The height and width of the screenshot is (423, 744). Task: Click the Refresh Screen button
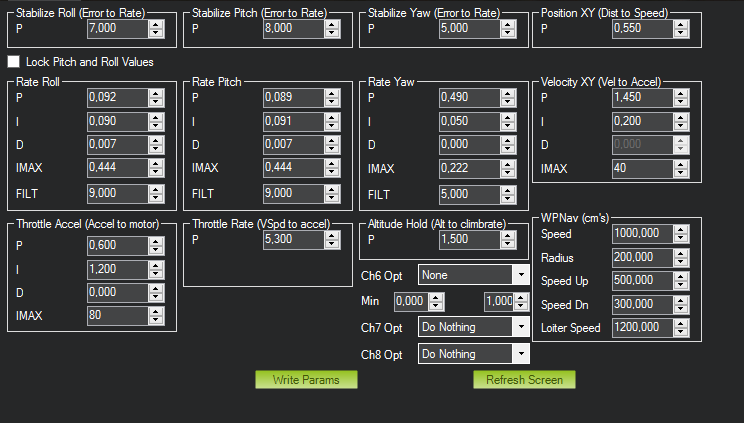point(524,380)
